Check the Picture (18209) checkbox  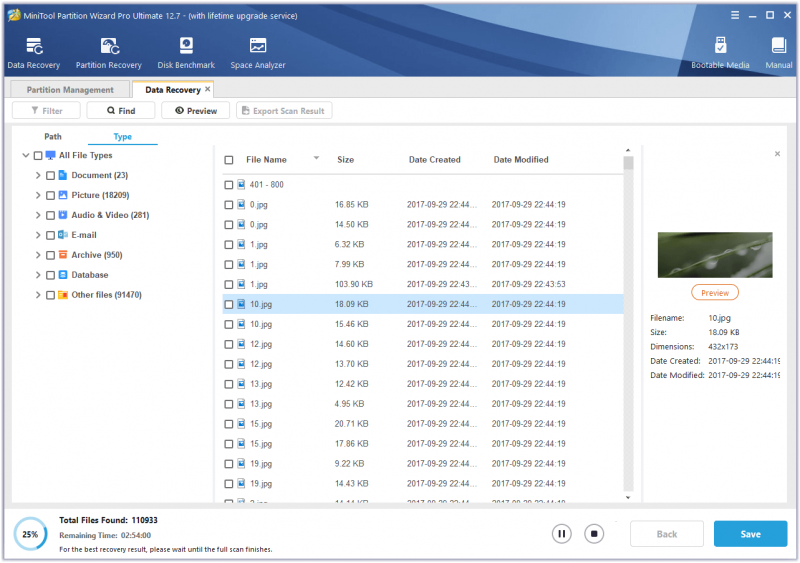tap(50, 195)
